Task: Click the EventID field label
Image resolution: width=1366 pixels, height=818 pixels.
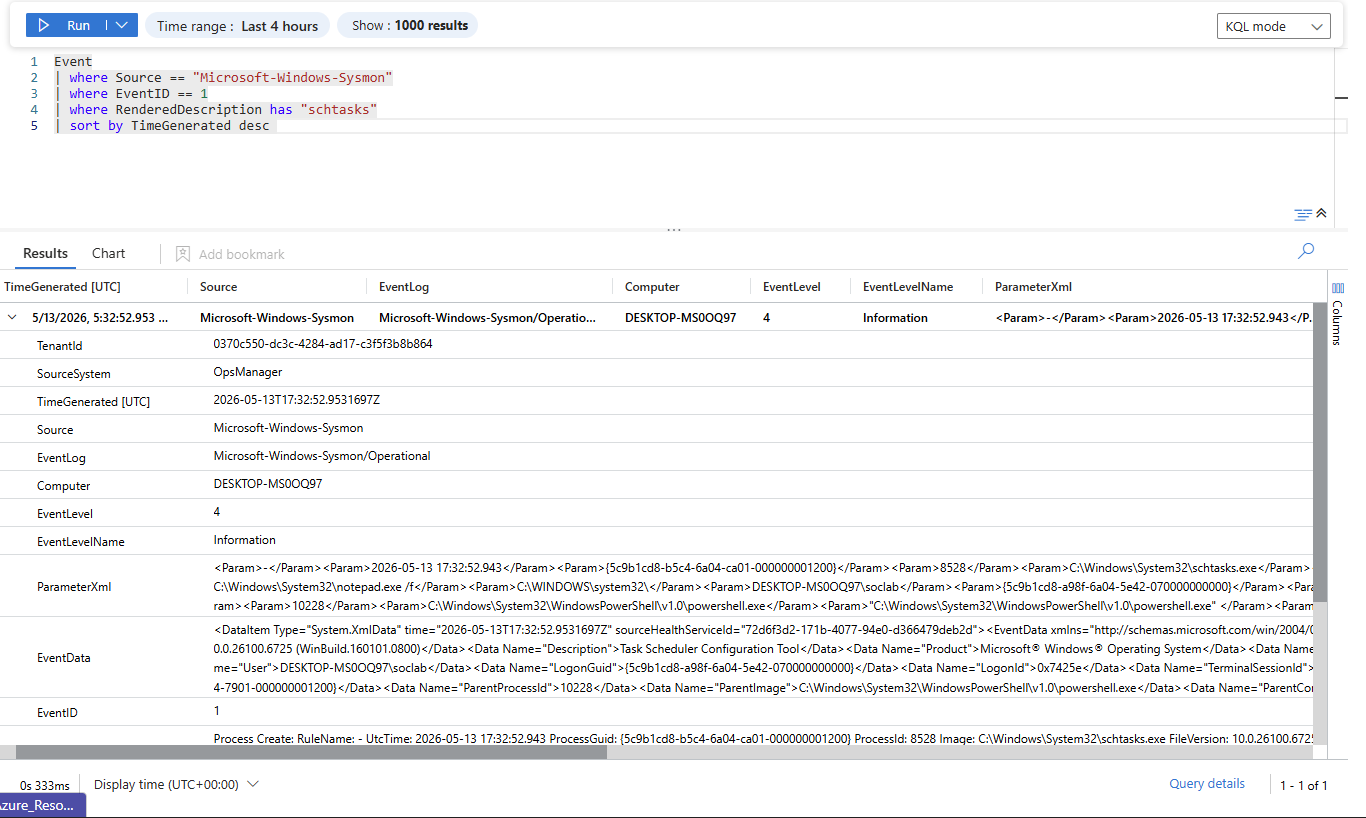Action: tap(57, 714)
